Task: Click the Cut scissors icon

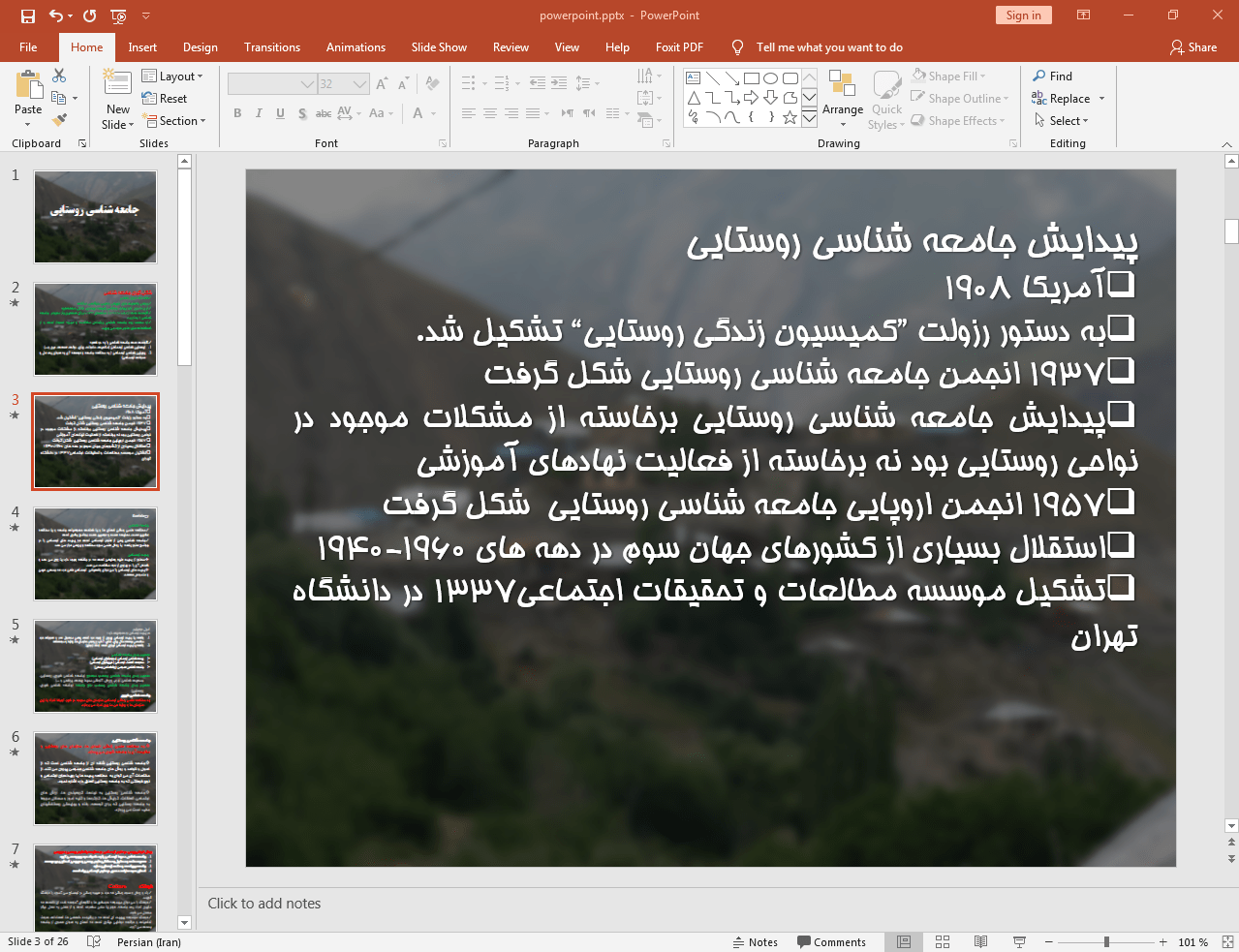Action: pos(59,76)
